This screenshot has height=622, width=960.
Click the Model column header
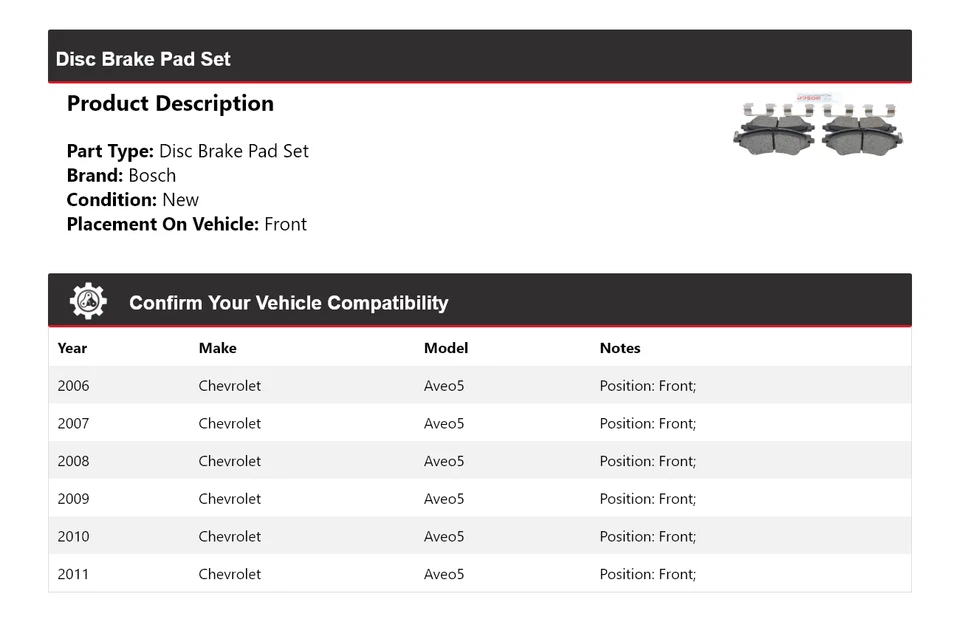pos(445,348)
